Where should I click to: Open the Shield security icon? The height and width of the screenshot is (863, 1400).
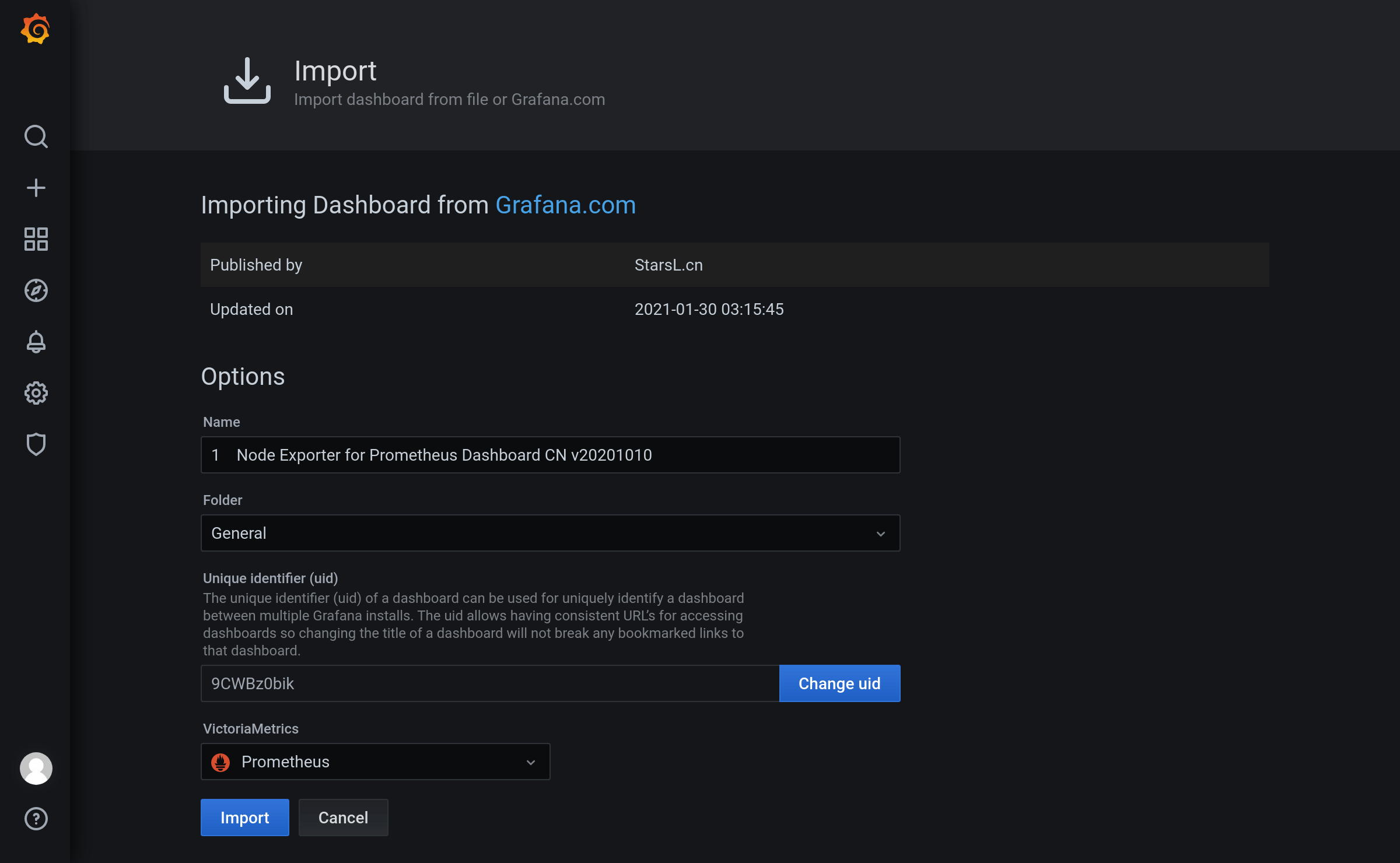[x=36, y=444]
